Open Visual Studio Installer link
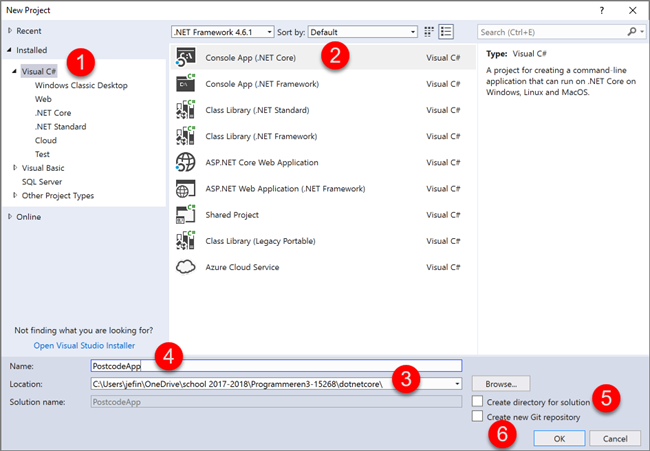This screenshot has width=650, height=451. [x=84, y=345]
